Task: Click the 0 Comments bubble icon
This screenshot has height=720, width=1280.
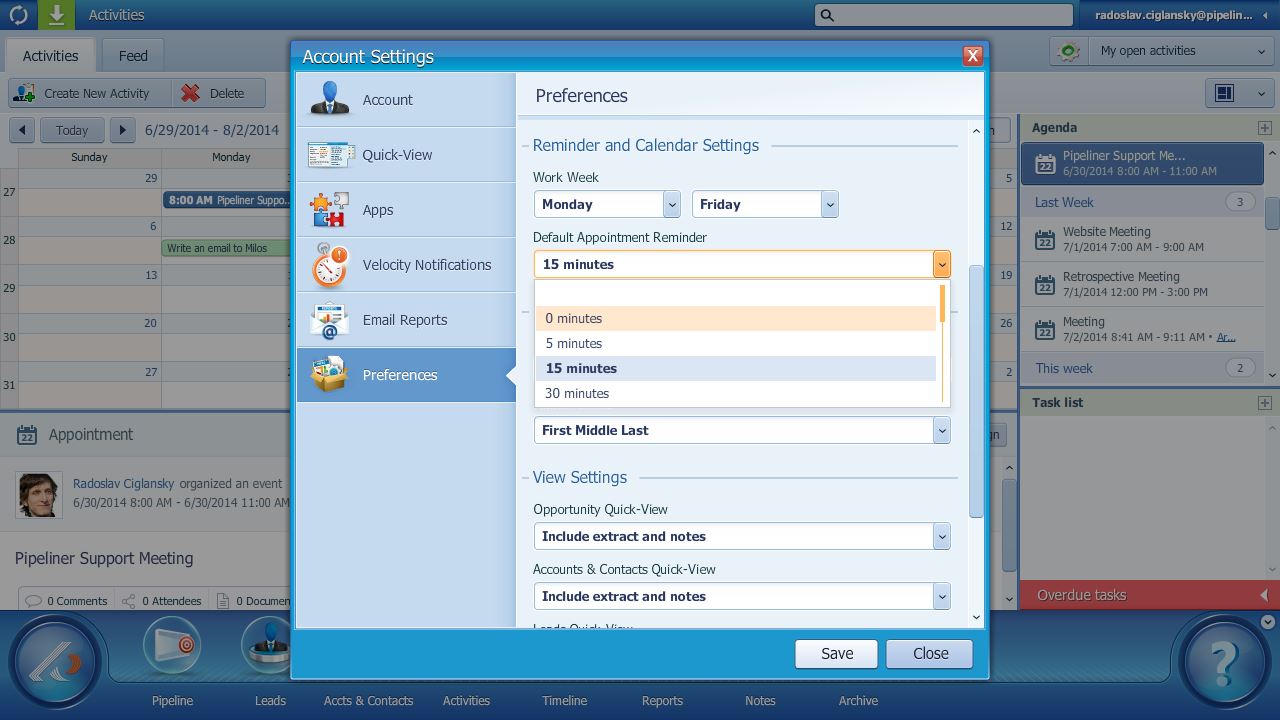Action: (x=34, y=601)
